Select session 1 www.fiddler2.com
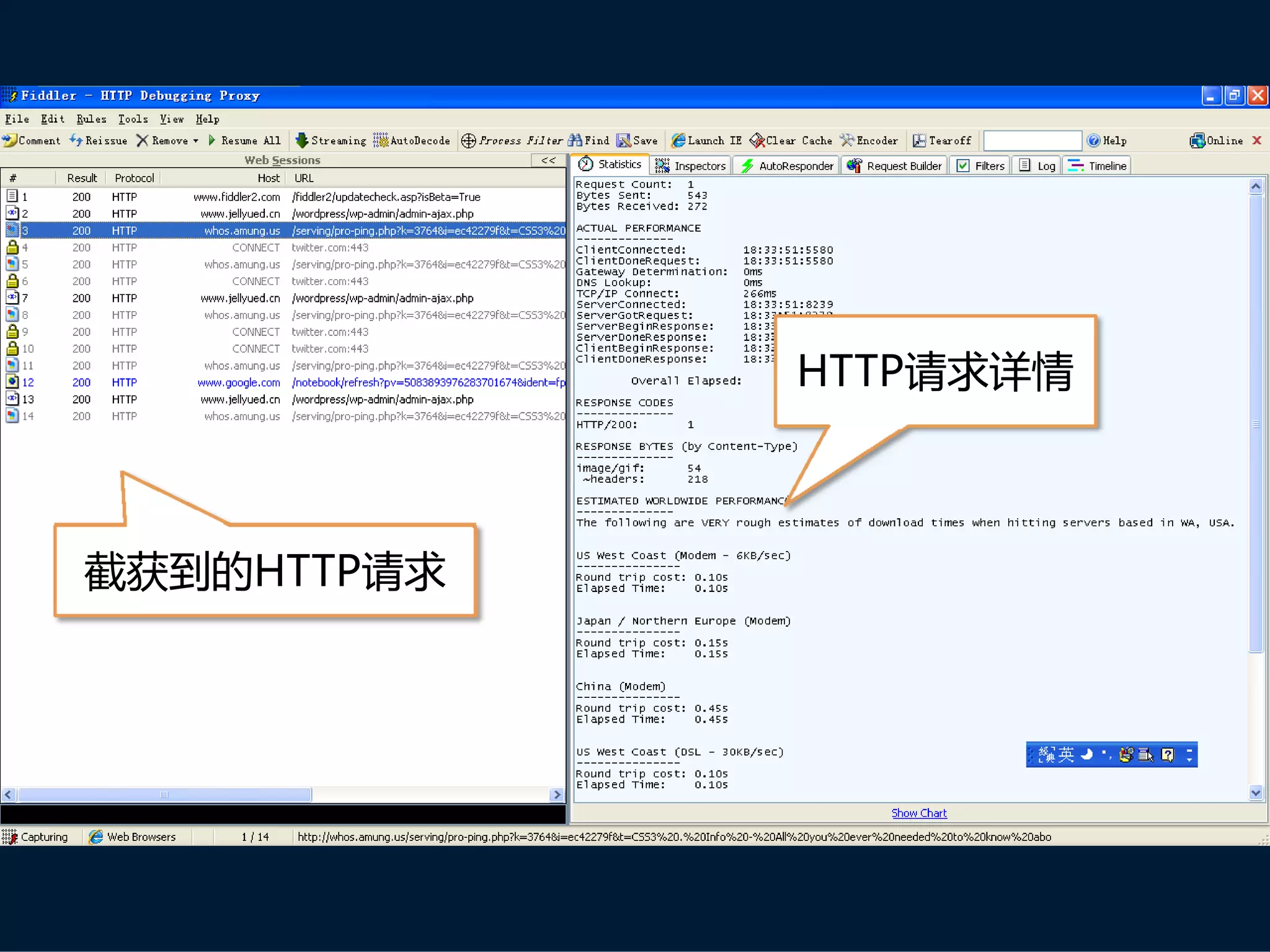Image resolution: width=1270 pixels, height=952 pixels. click(283, 196)
